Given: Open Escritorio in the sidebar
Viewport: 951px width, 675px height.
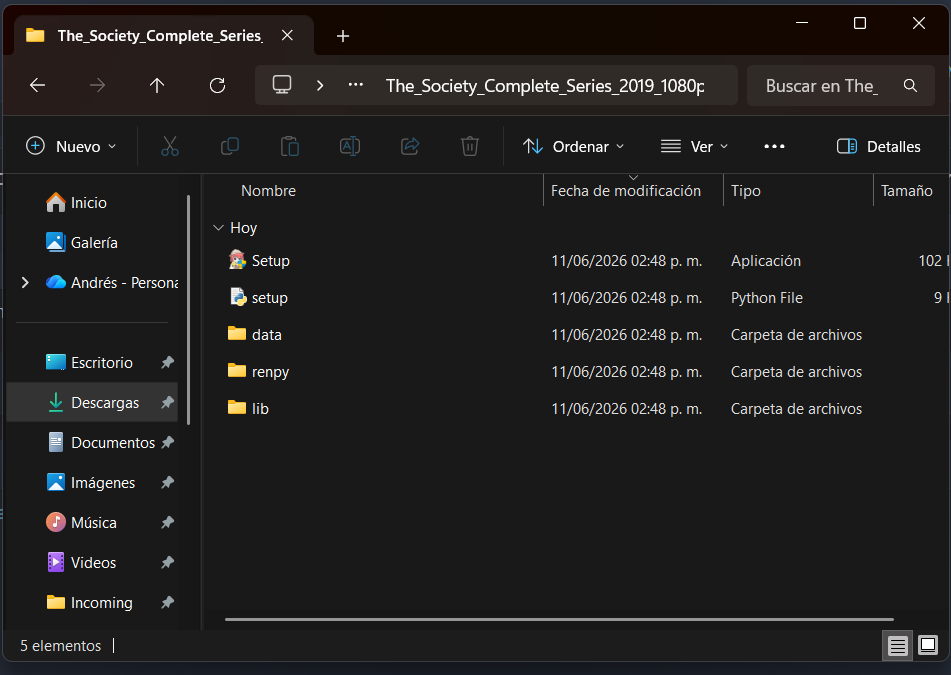Looking at the screenshot, I should [101, 363].
